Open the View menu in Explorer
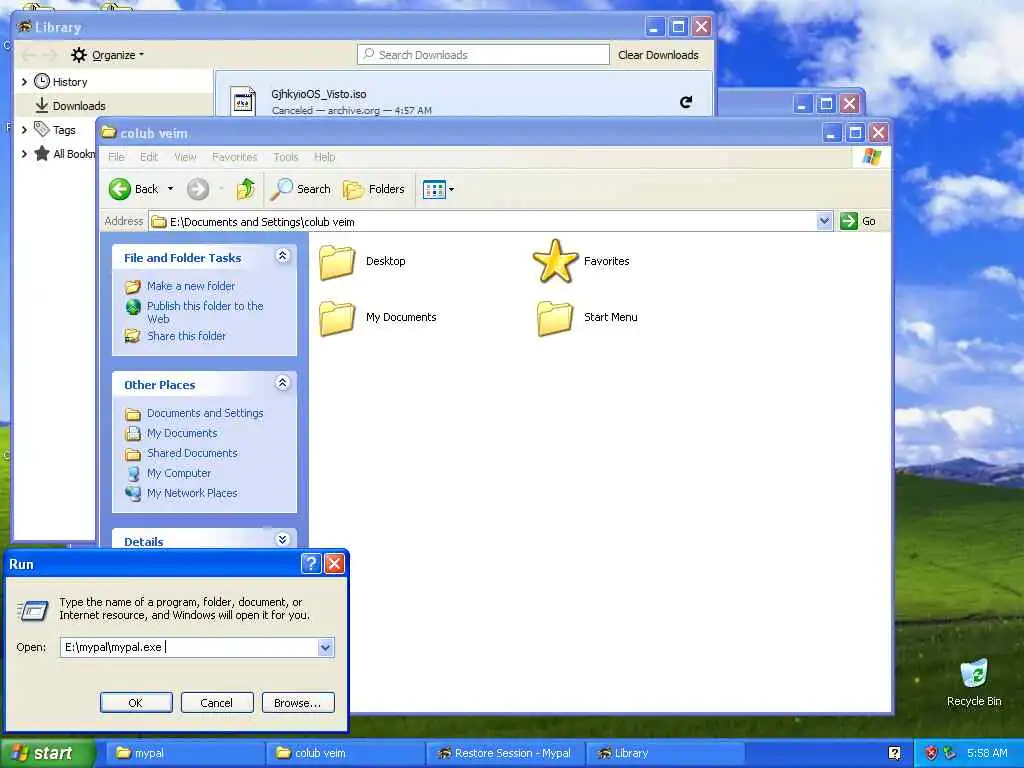This screenshot has height=768, width=1024. tap(185, 157)
